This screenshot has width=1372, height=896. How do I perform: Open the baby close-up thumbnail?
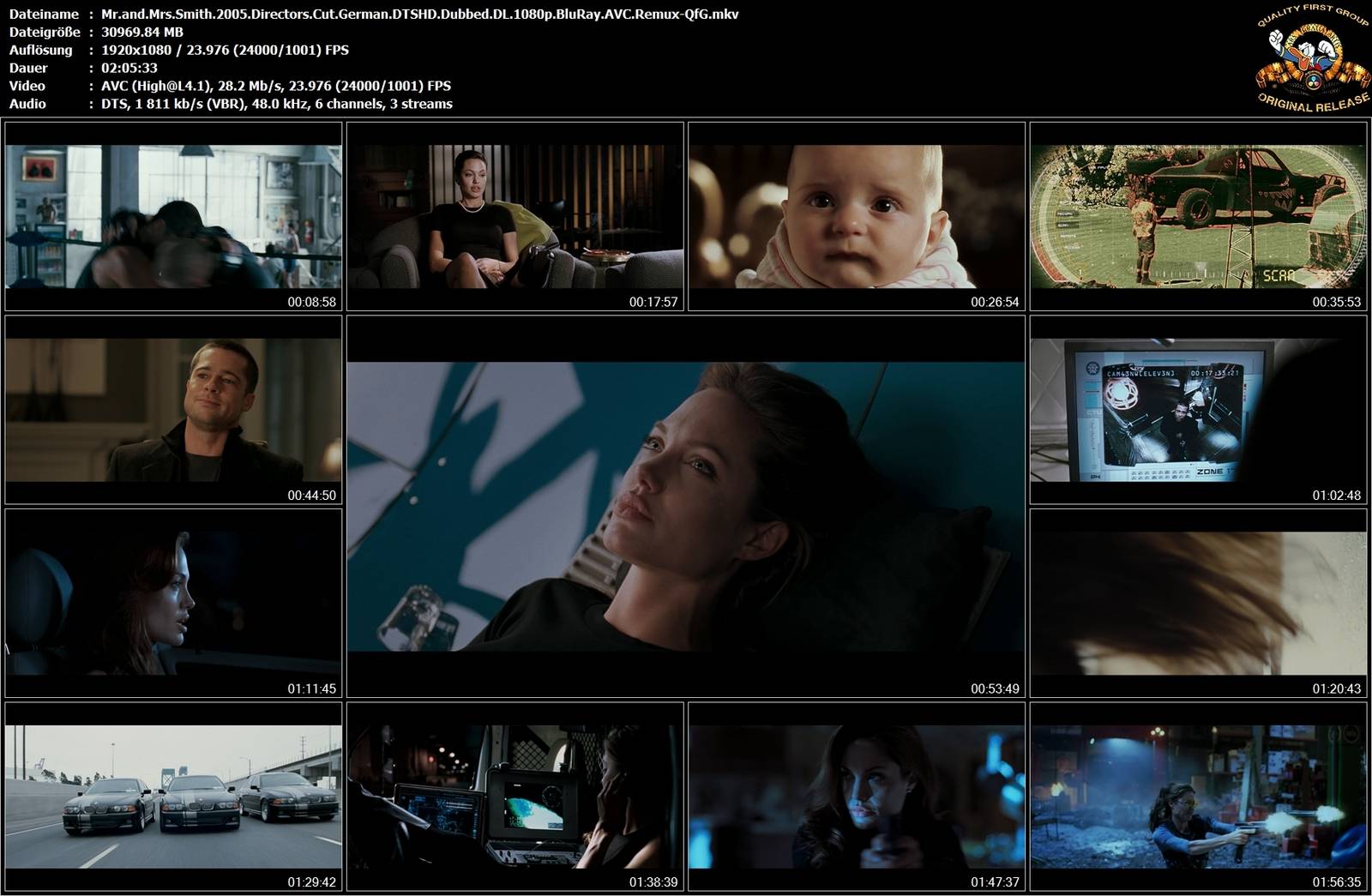point(857,216)
